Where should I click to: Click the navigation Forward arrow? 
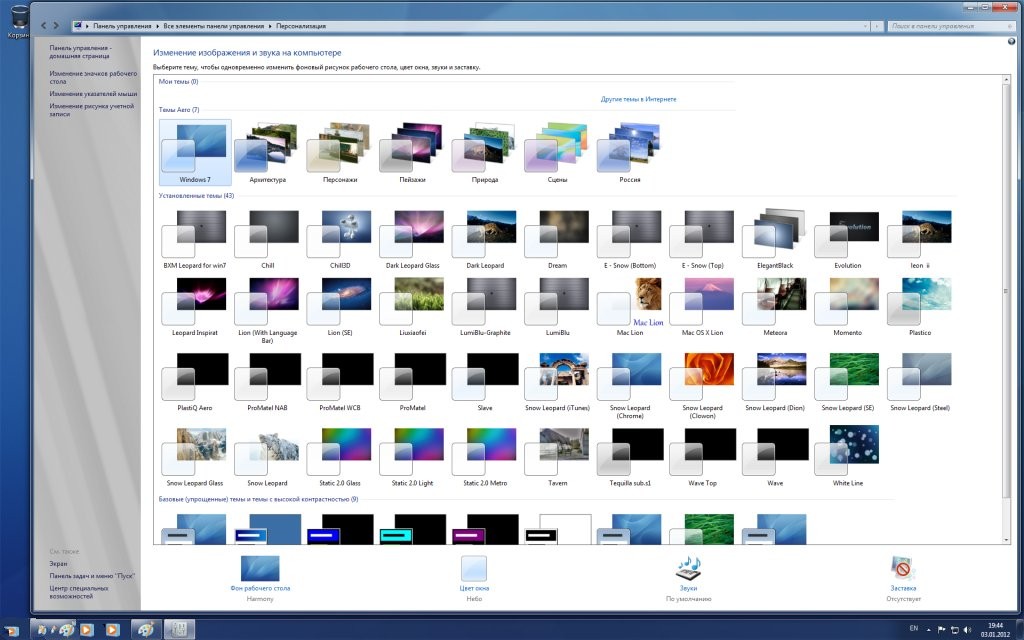coord(56,25)
